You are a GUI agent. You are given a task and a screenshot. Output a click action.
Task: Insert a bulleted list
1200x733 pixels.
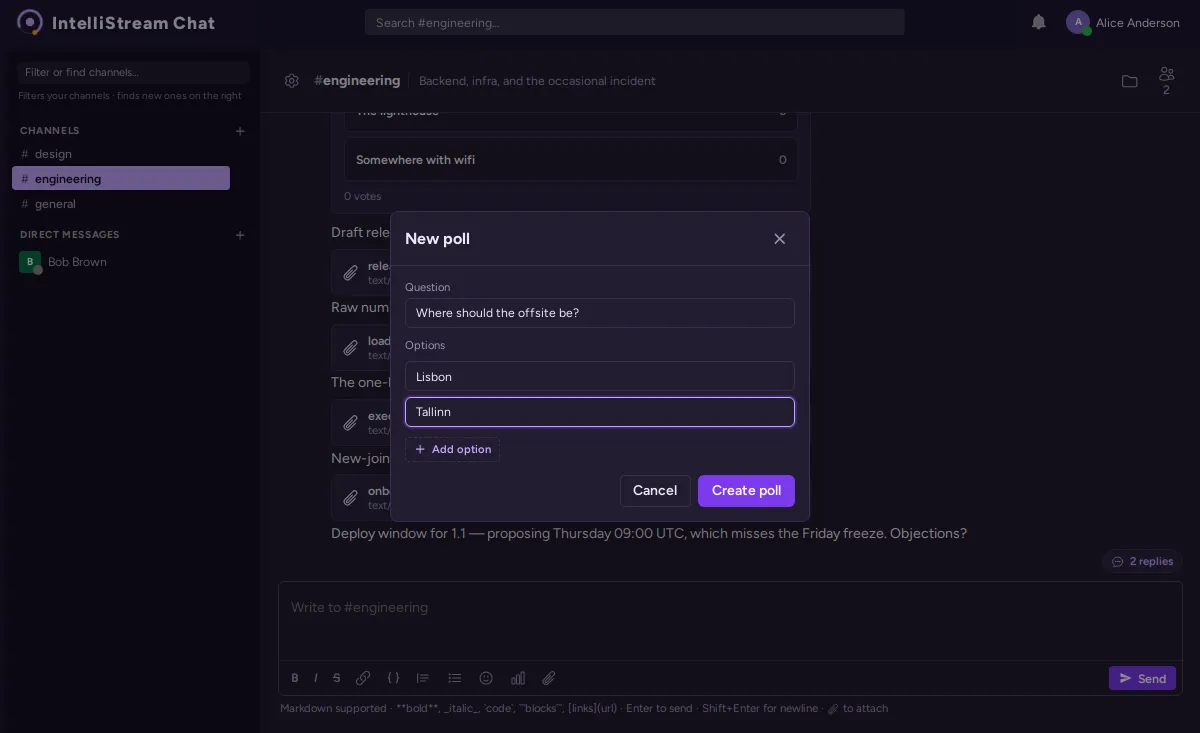tap(455, 678)
